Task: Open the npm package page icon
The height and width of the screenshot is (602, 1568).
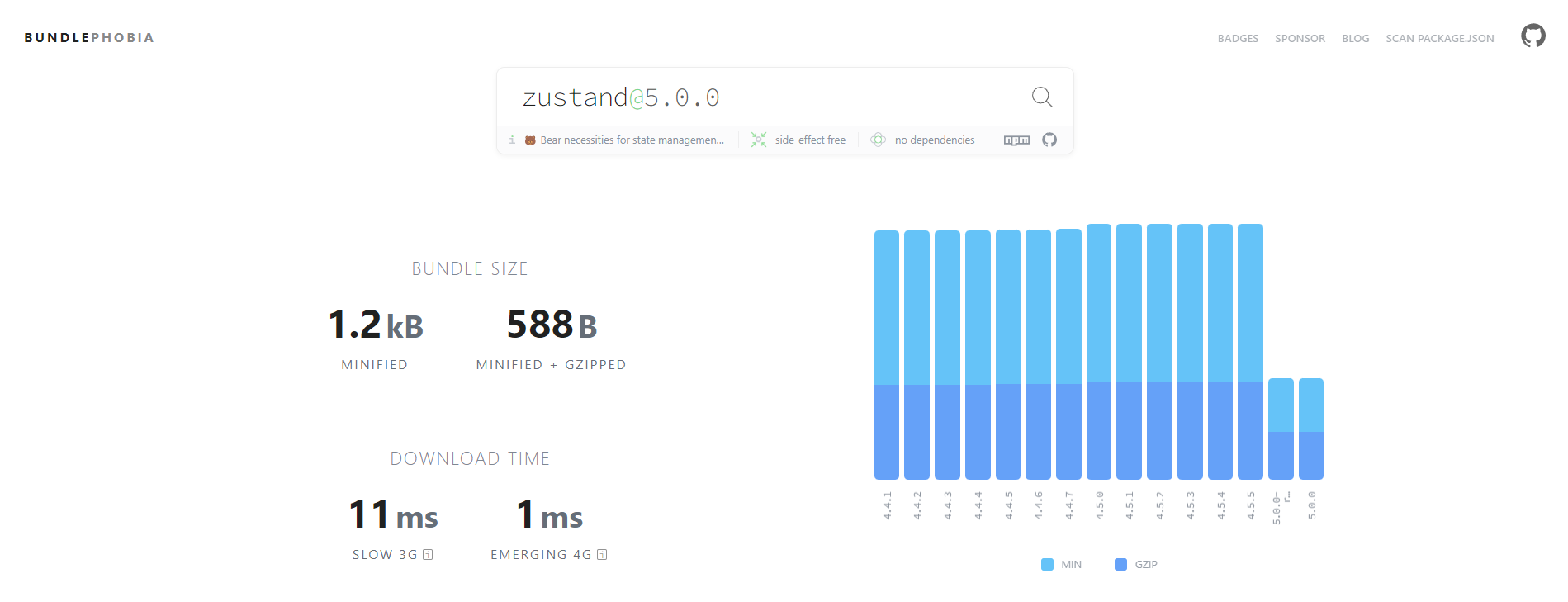Action: (1016, 140)
